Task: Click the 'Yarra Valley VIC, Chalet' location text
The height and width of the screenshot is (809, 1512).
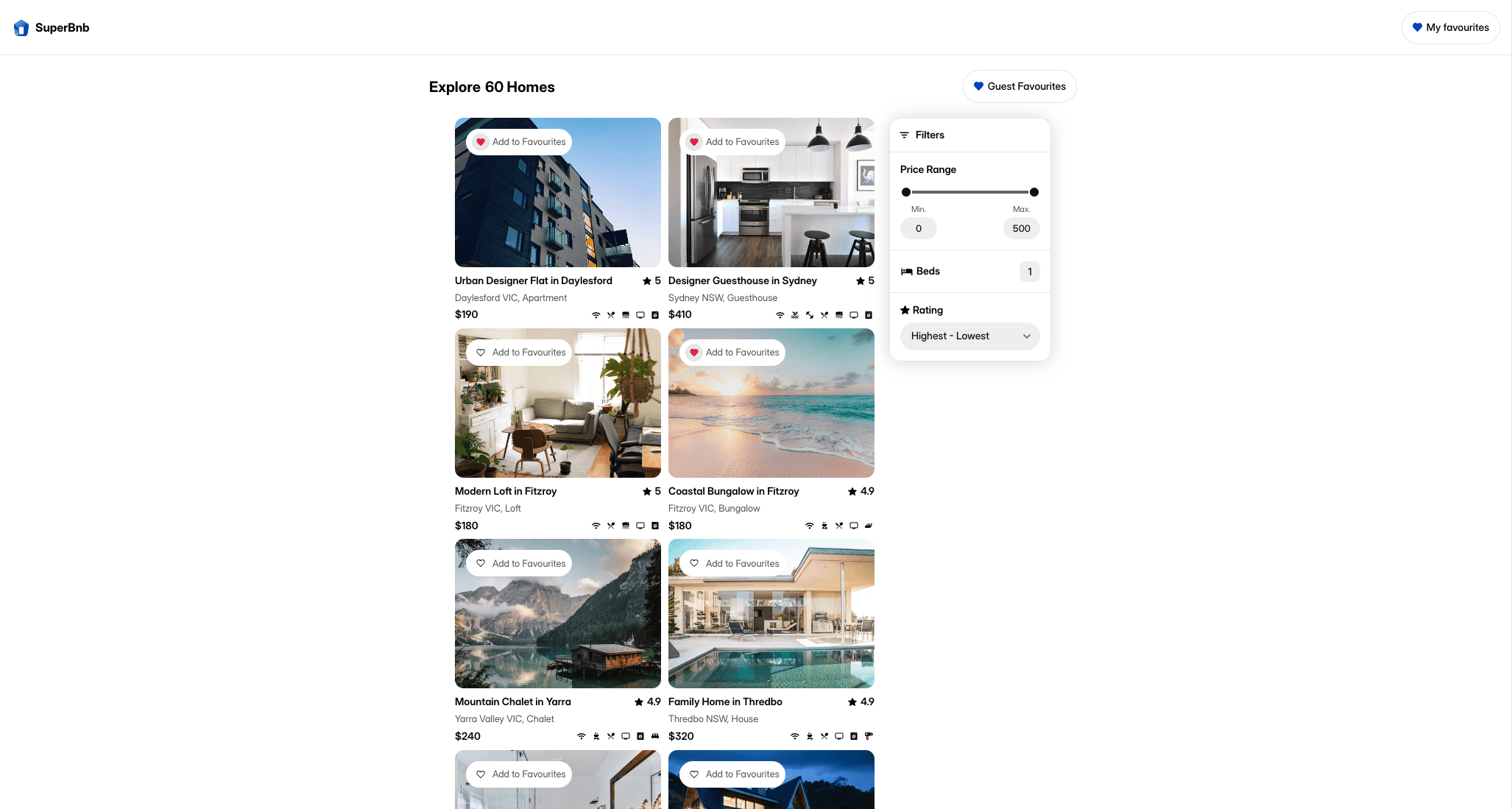Action: point(504,719)
